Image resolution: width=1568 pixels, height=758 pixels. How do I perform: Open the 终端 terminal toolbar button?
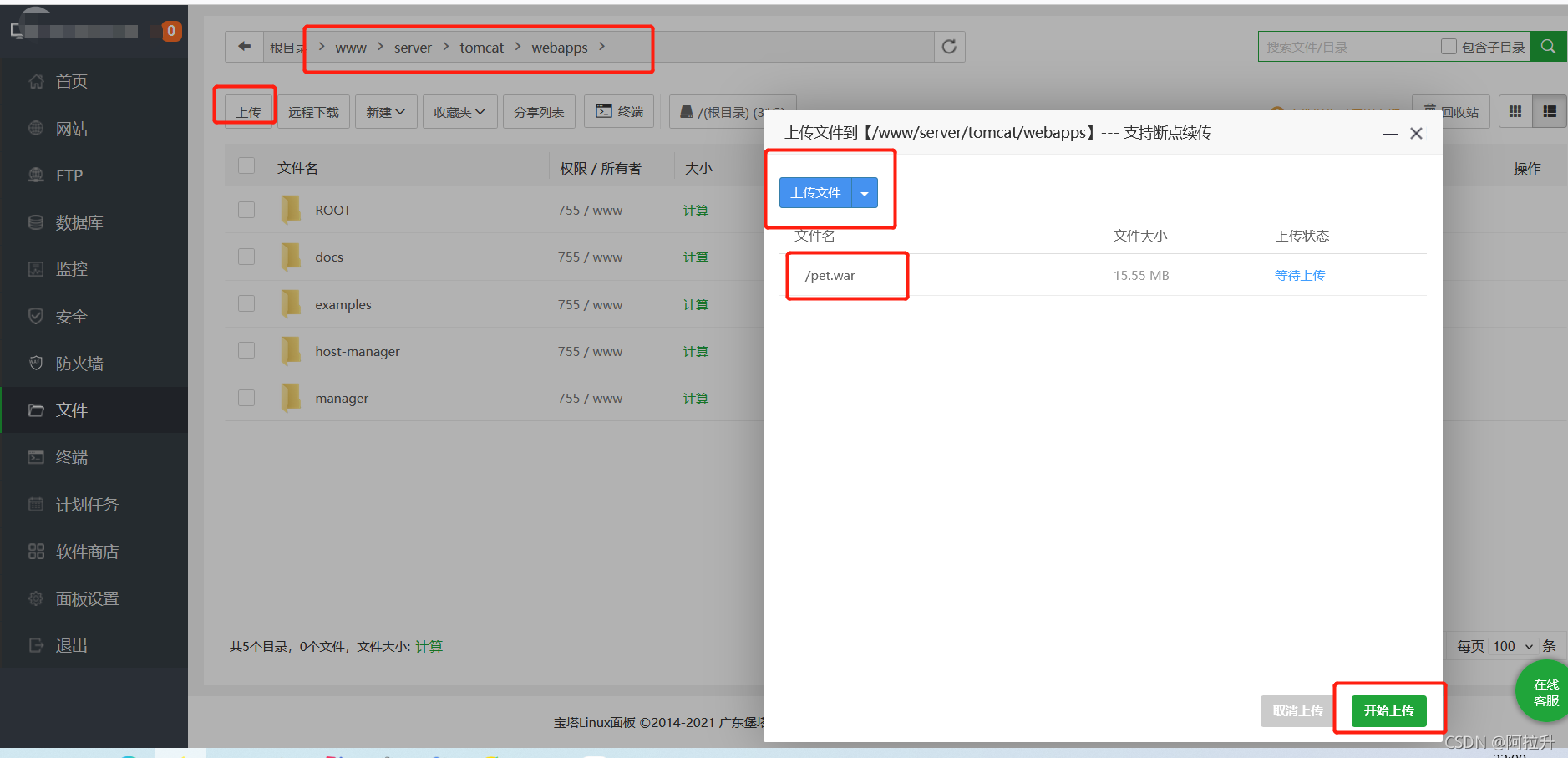coord(619,112)
